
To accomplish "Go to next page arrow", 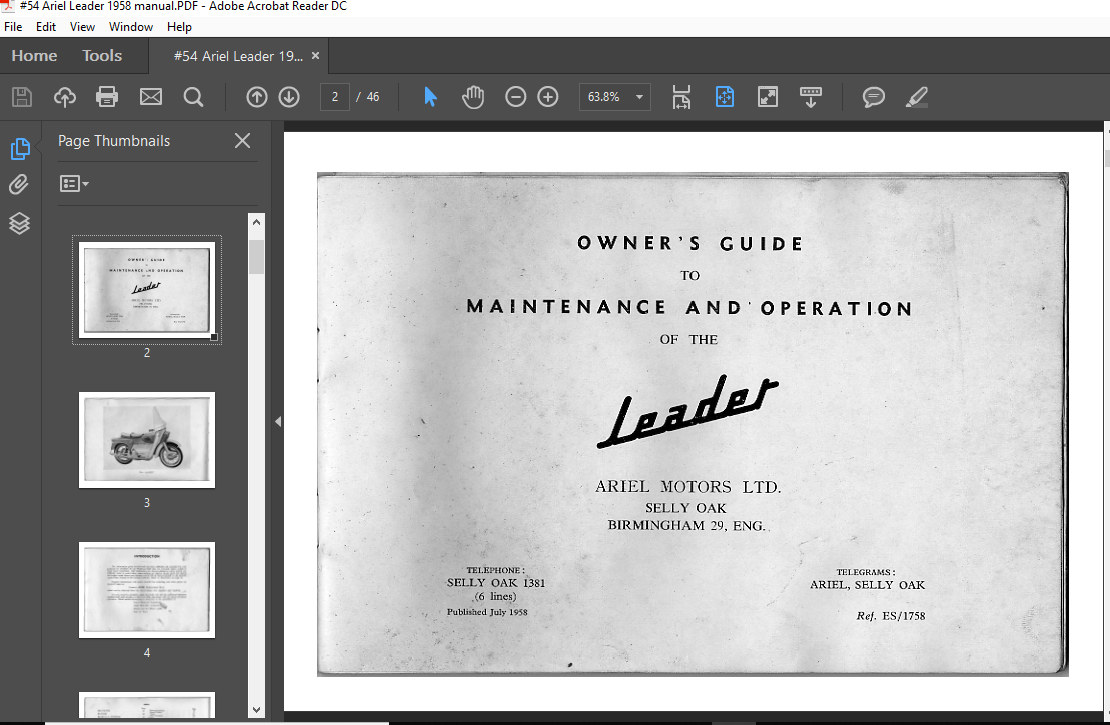I will pos(289,97).
